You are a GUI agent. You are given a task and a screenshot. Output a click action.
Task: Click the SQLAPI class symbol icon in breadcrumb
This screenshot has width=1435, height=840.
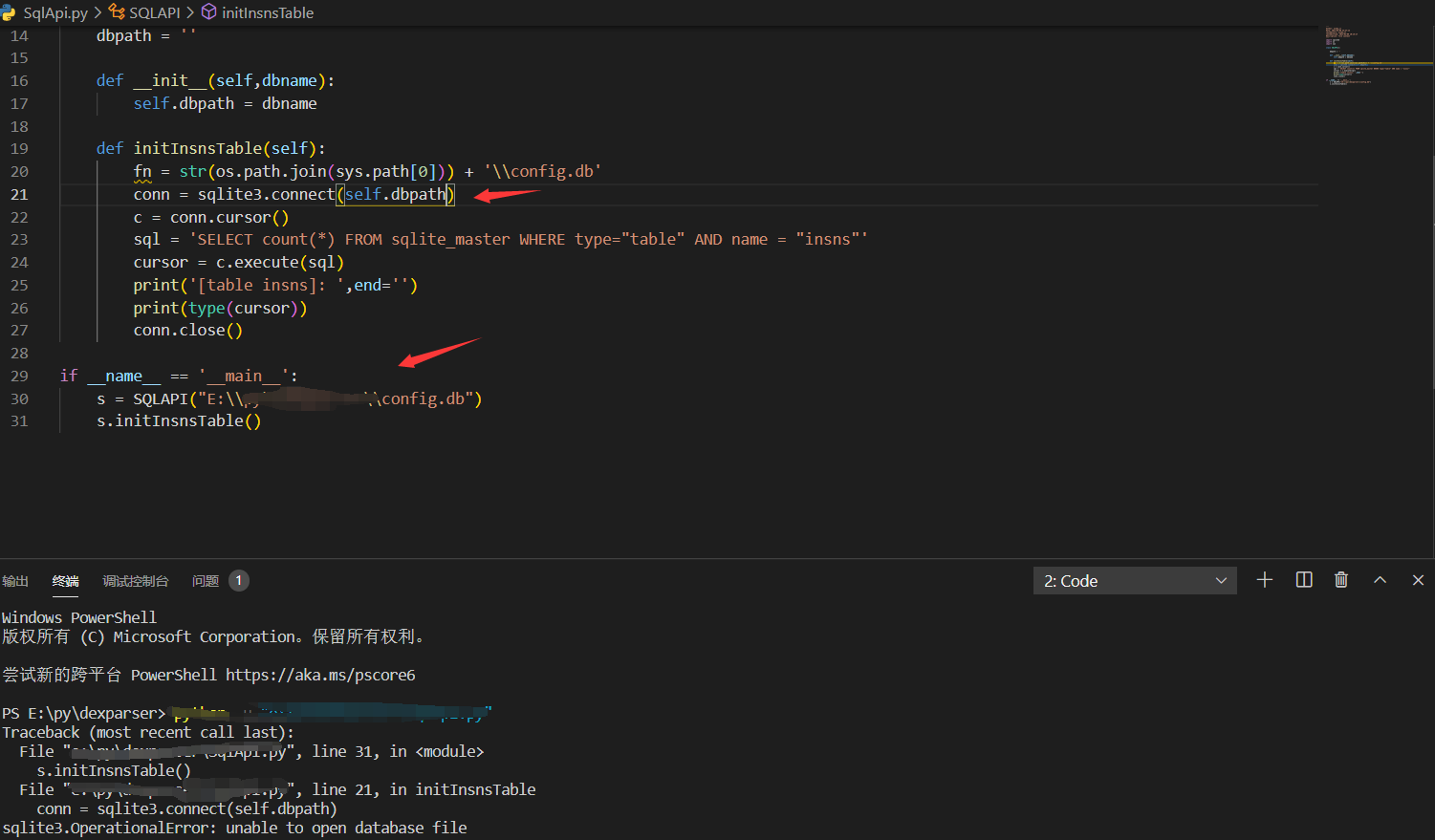pos(117,12)
